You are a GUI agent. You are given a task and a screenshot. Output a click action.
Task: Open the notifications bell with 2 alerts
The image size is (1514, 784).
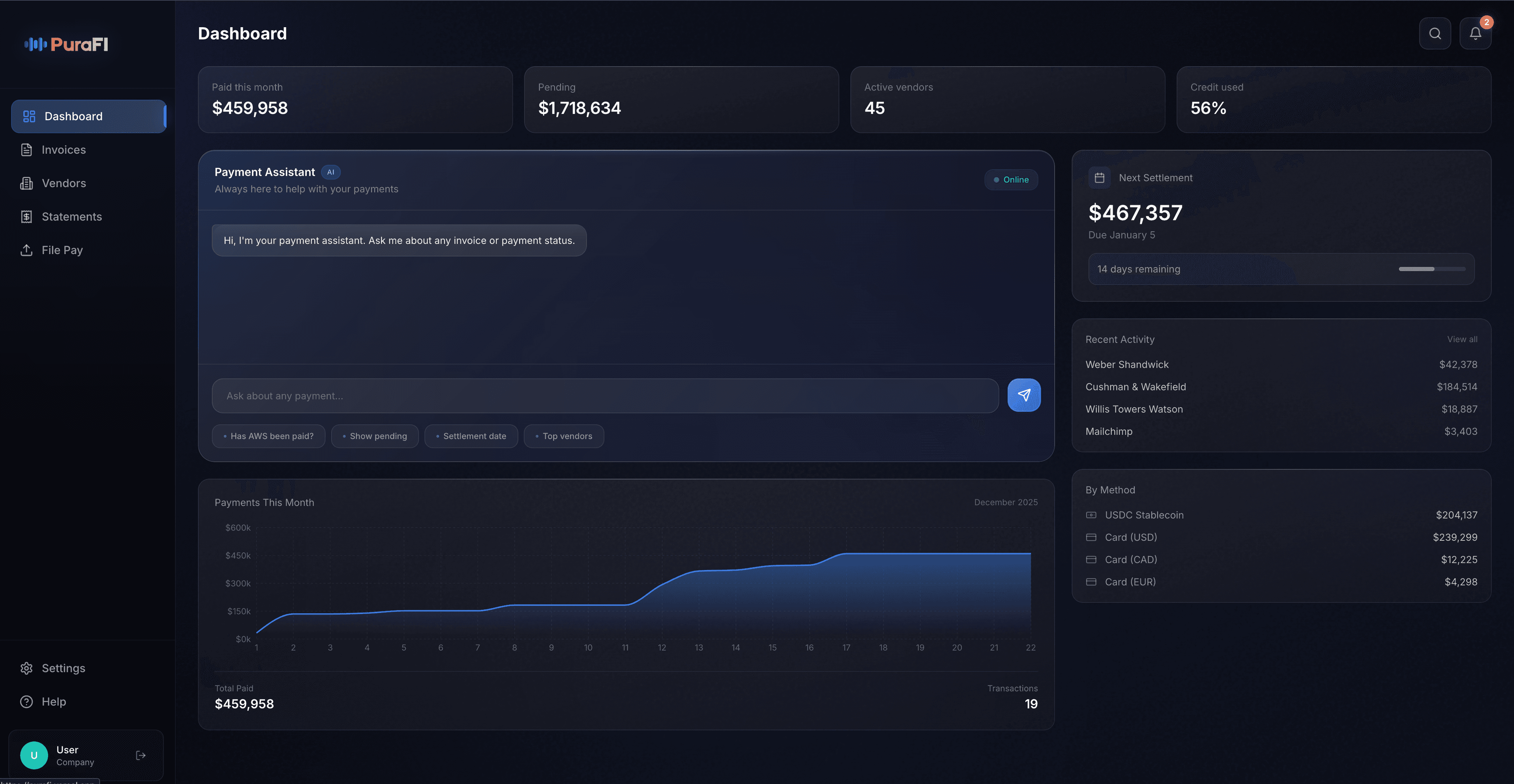tap(1475, 34)
